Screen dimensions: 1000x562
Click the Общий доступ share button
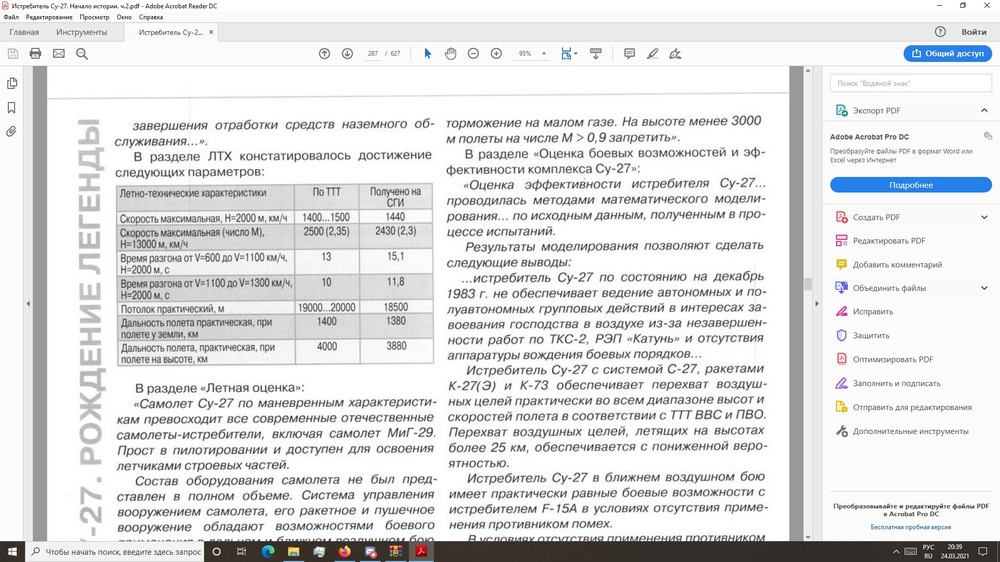[948, 54]
